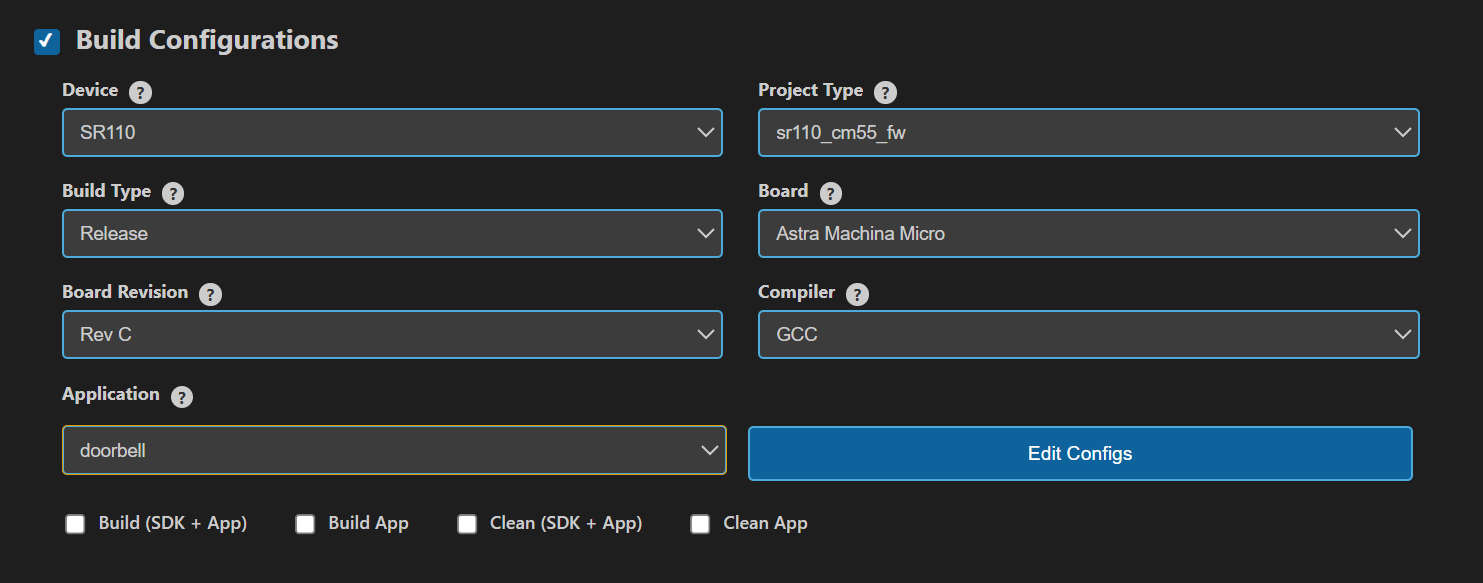Open the Device dropdown showing SR110
1483x583 pixels.
[392, 132]
